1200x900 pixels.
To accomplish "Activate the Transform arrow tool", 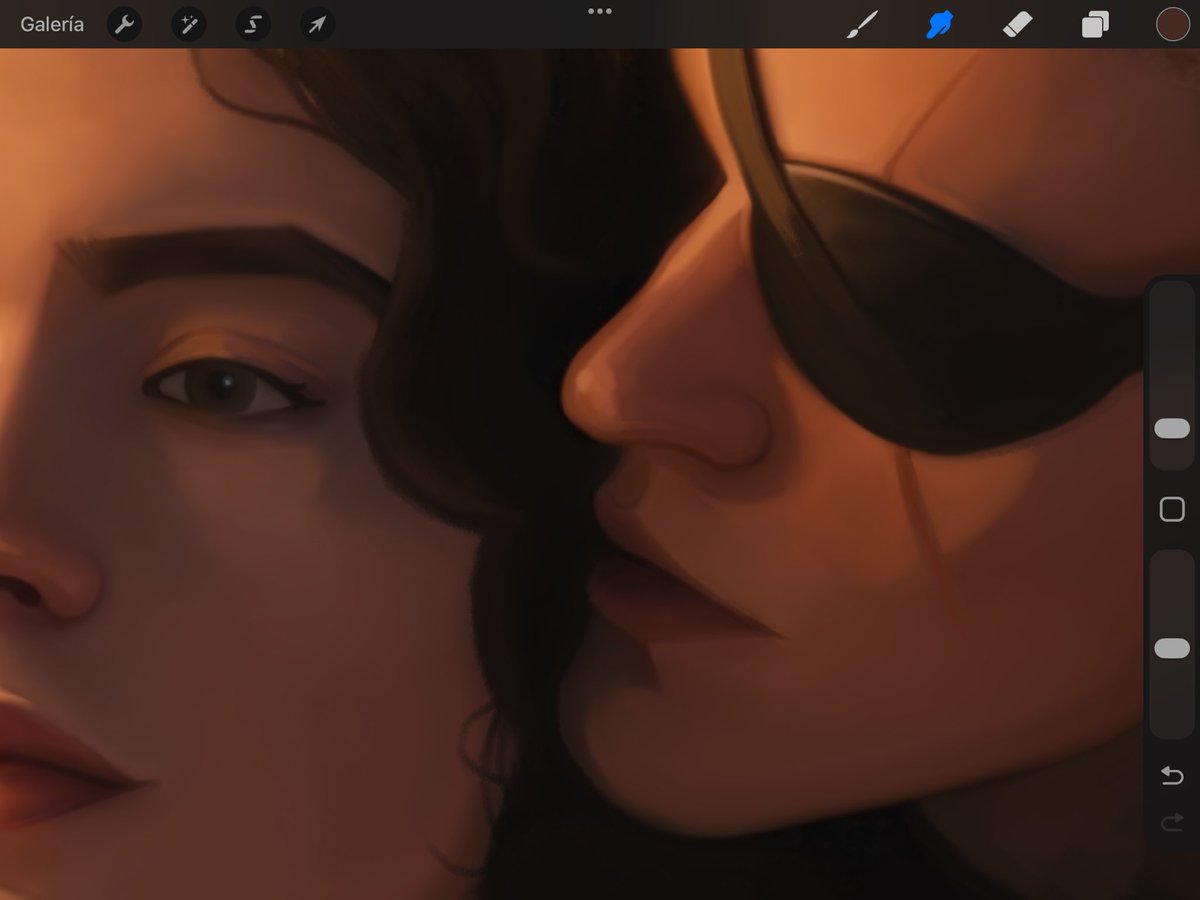I will [x=317, y=25].
